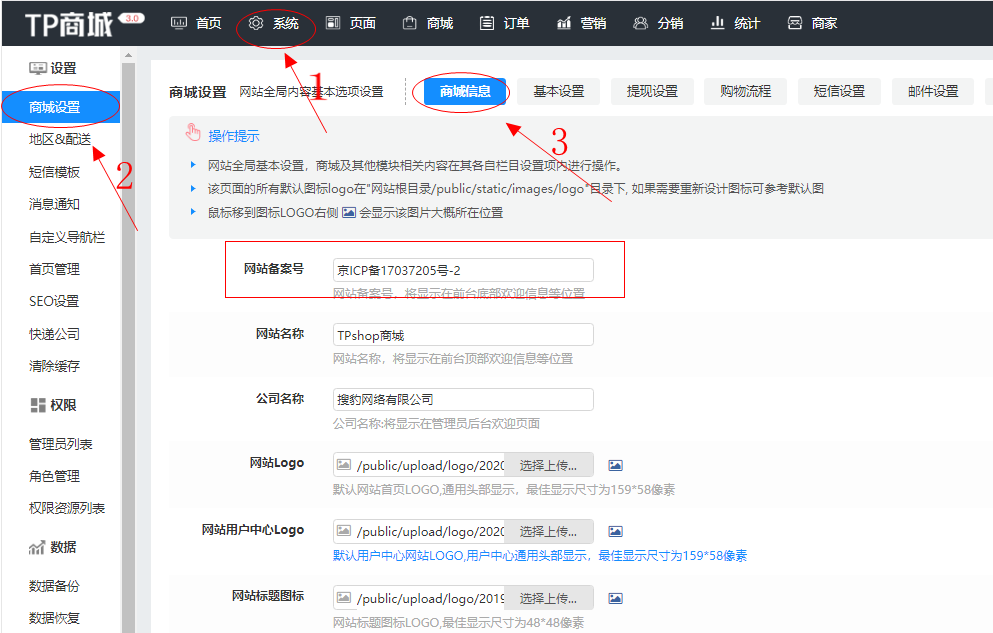Viewport: 993px width, 633px height.
Task: Click the shopping bag icon for 商城
Action: [x=409, y=23]
